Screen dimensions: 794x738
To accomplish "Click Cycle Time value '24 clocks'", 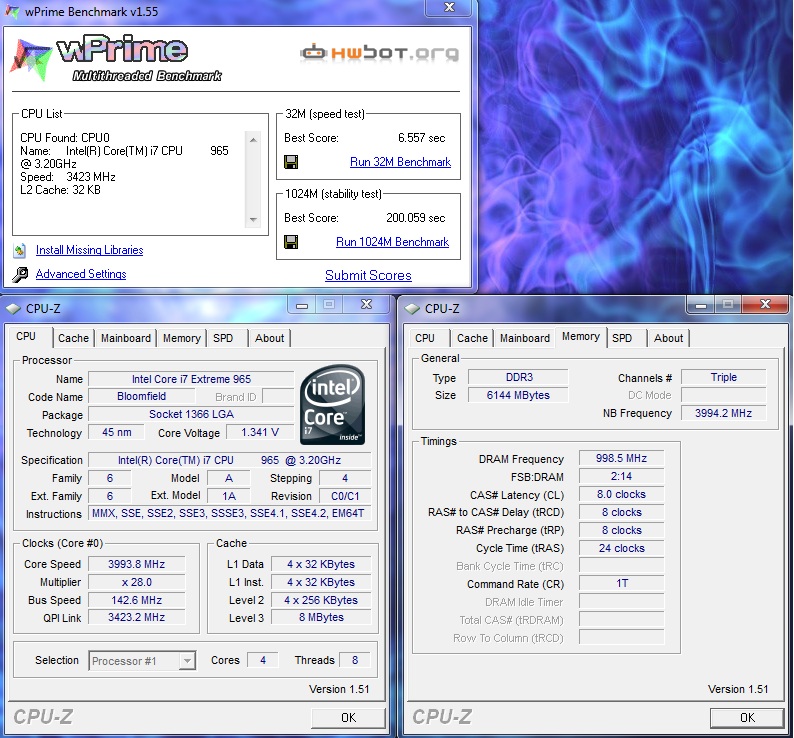I will [x=621, y=549].
